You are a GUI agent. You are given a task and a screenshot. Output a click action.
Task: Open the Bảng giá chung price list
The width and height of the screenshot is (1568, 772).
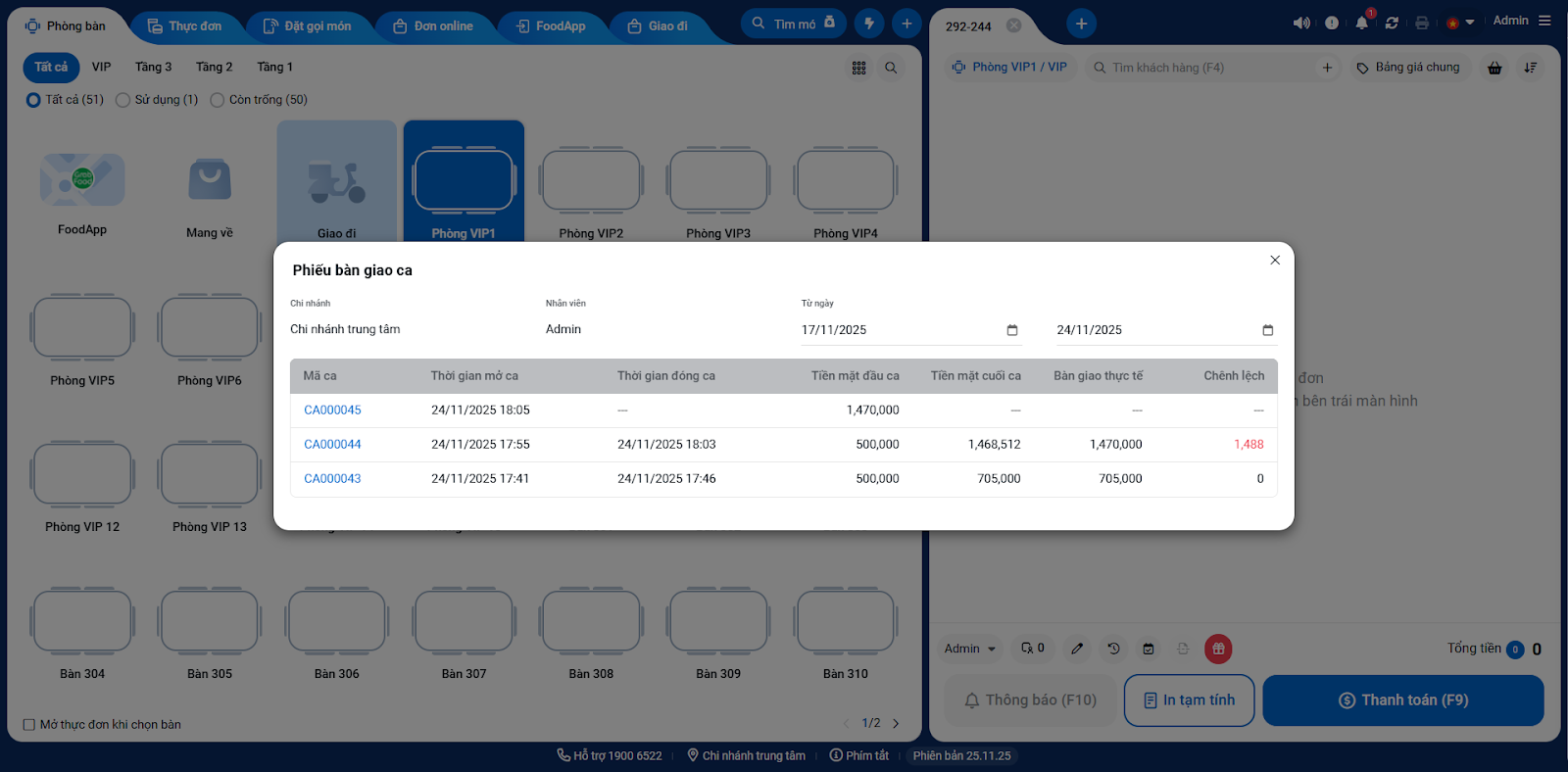pyautogui.click(x=1409, y=68)
